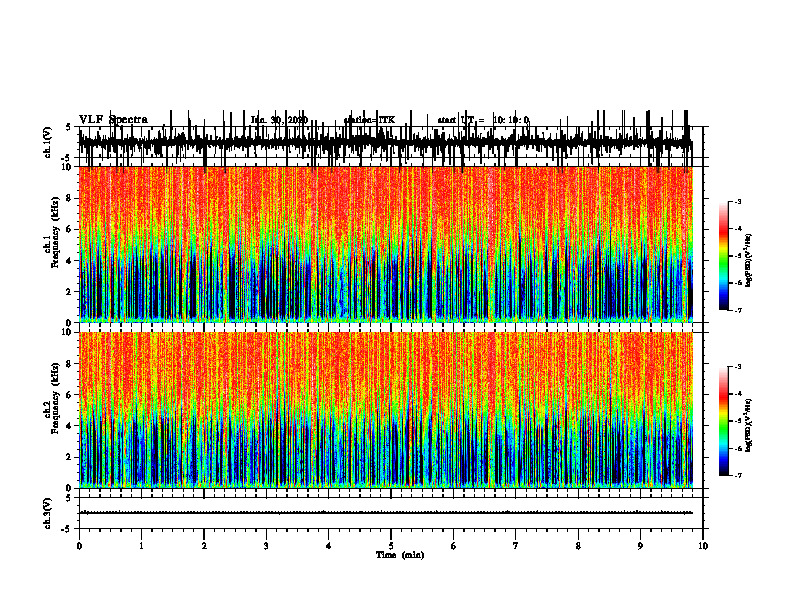Click time axis tick label '7'

[516, 546]
